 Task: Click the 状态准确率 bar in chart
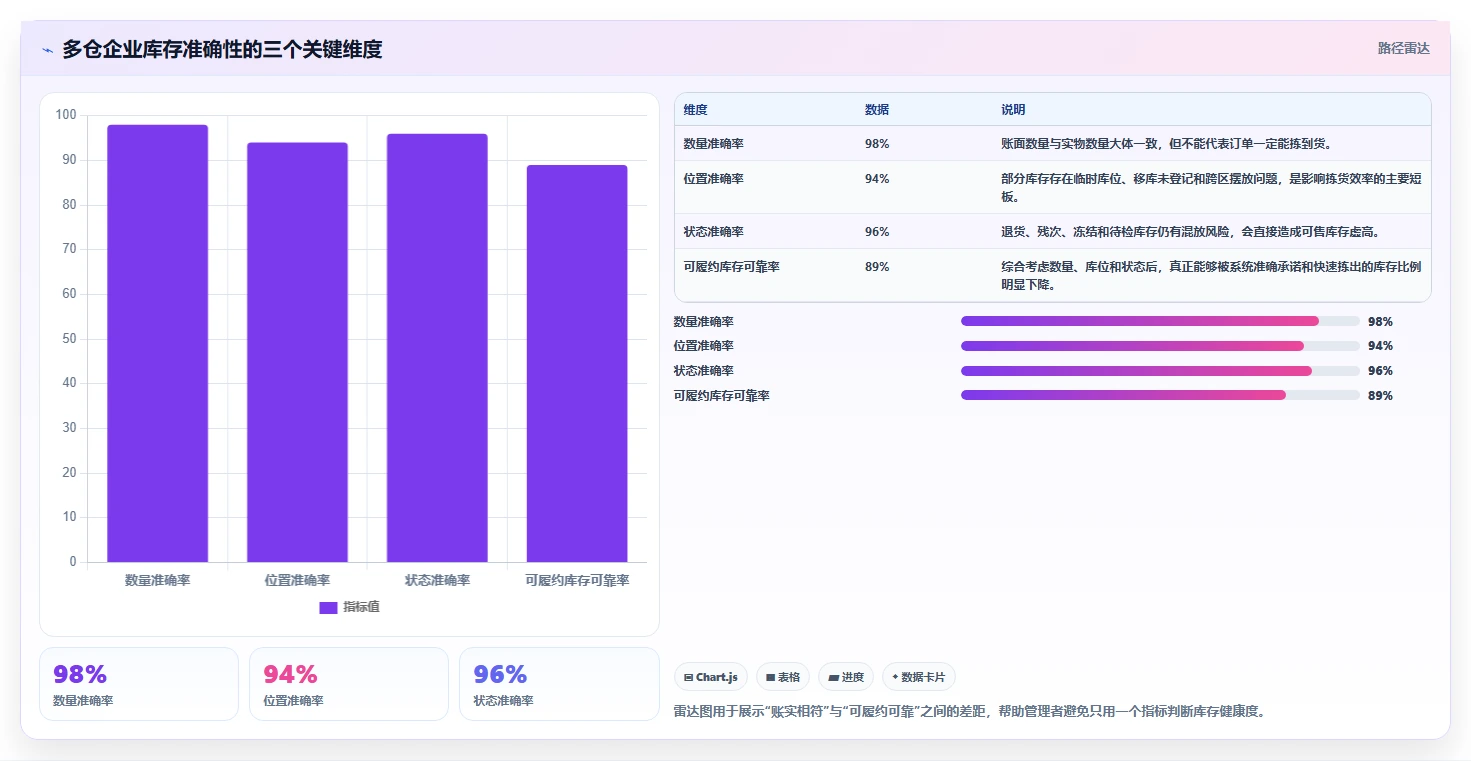coord(437,348)
